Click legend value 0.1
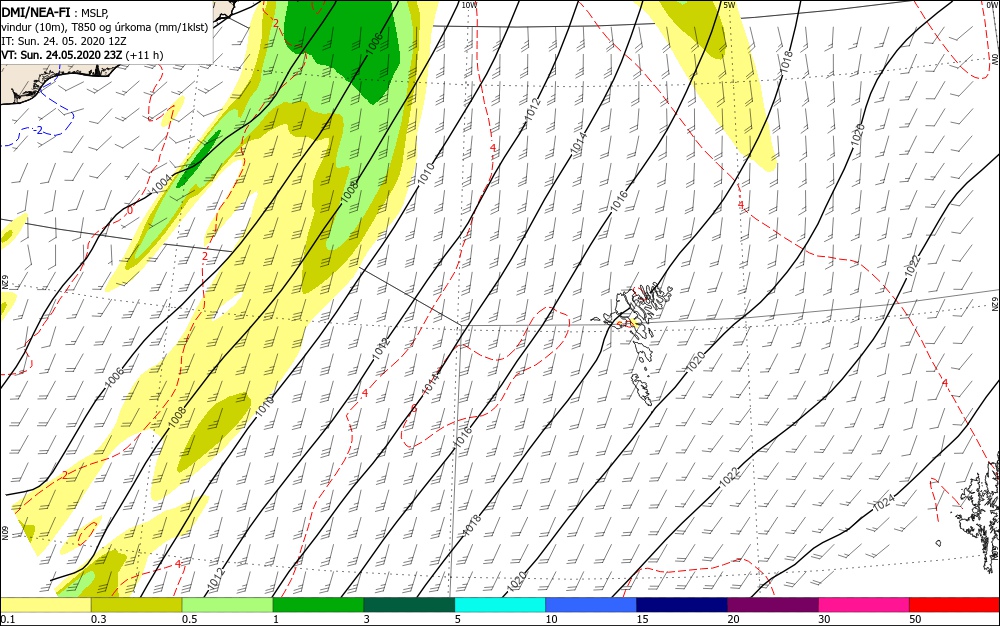The width and height of the screenshot is (1000, 626). tap(7, 620)
